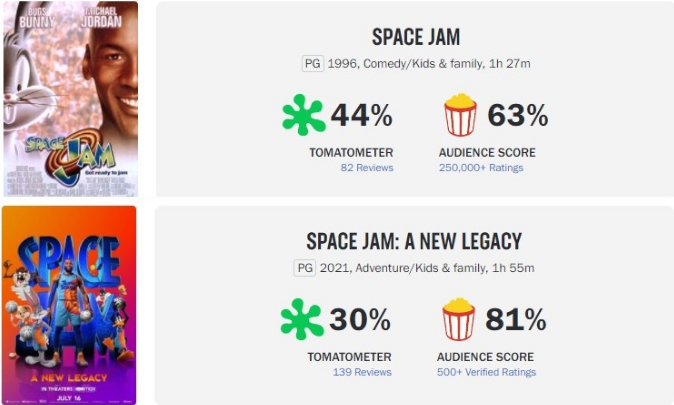Click the SPACE JAM title heading
Image resolution: width=674 pixels, height=405 pixels.
tap(416, 37)
